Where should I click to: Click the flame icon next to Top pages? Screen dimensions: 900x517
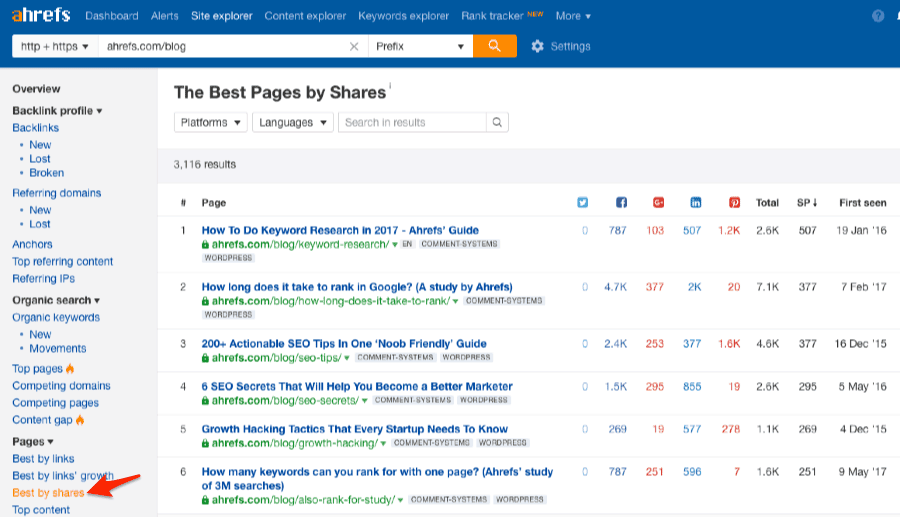pos(70,368)
